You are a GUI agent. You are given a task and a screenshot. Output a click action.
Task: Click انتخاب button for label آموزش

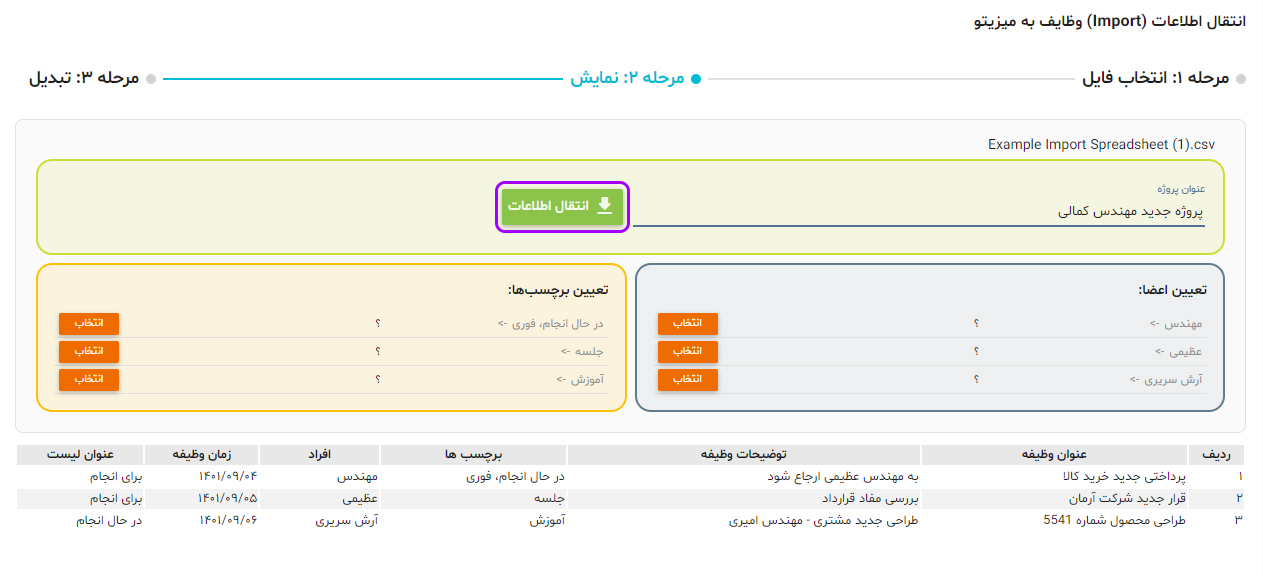tap(89, 380)
